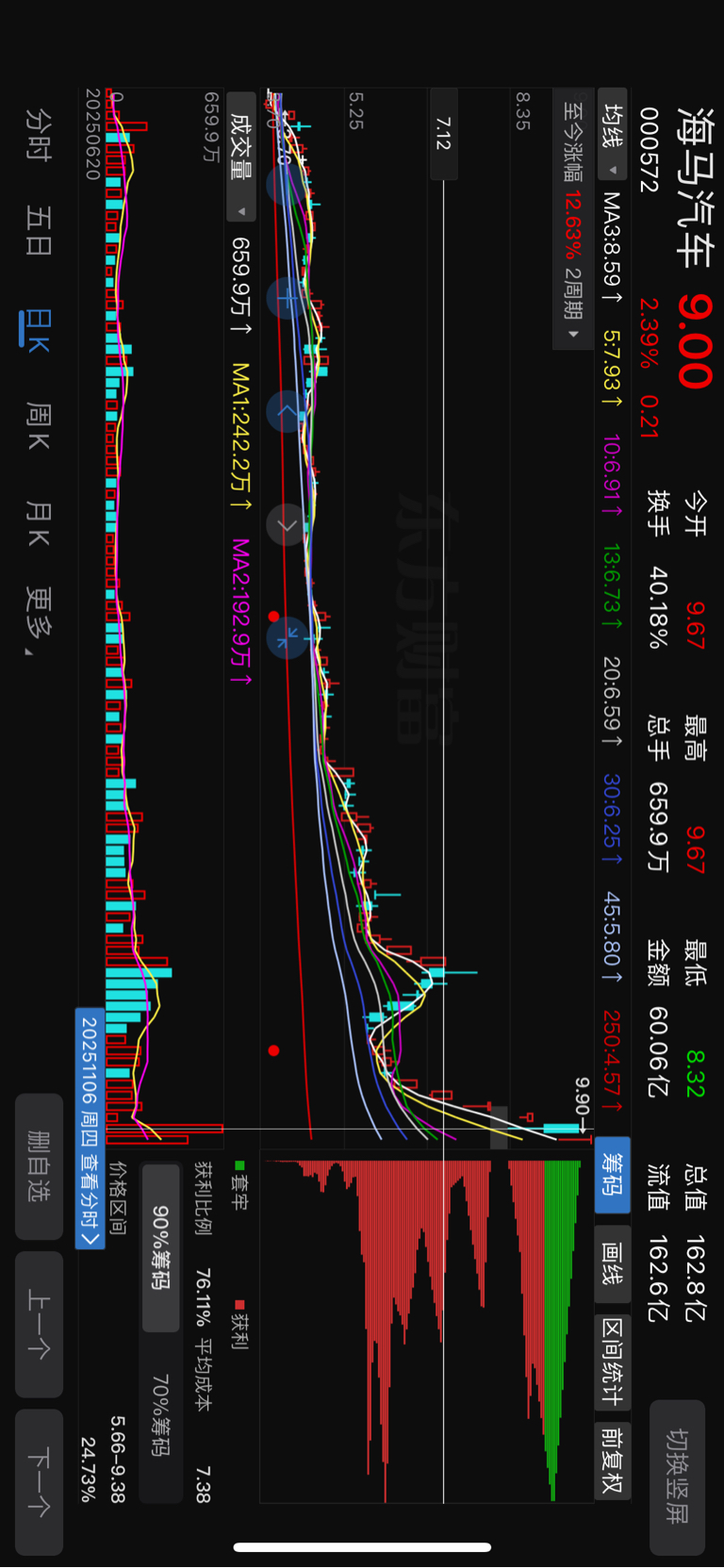724x1568 pixels.
Task: Open 20251106 周四 查看分时 link
Action: pos(90,1128)
